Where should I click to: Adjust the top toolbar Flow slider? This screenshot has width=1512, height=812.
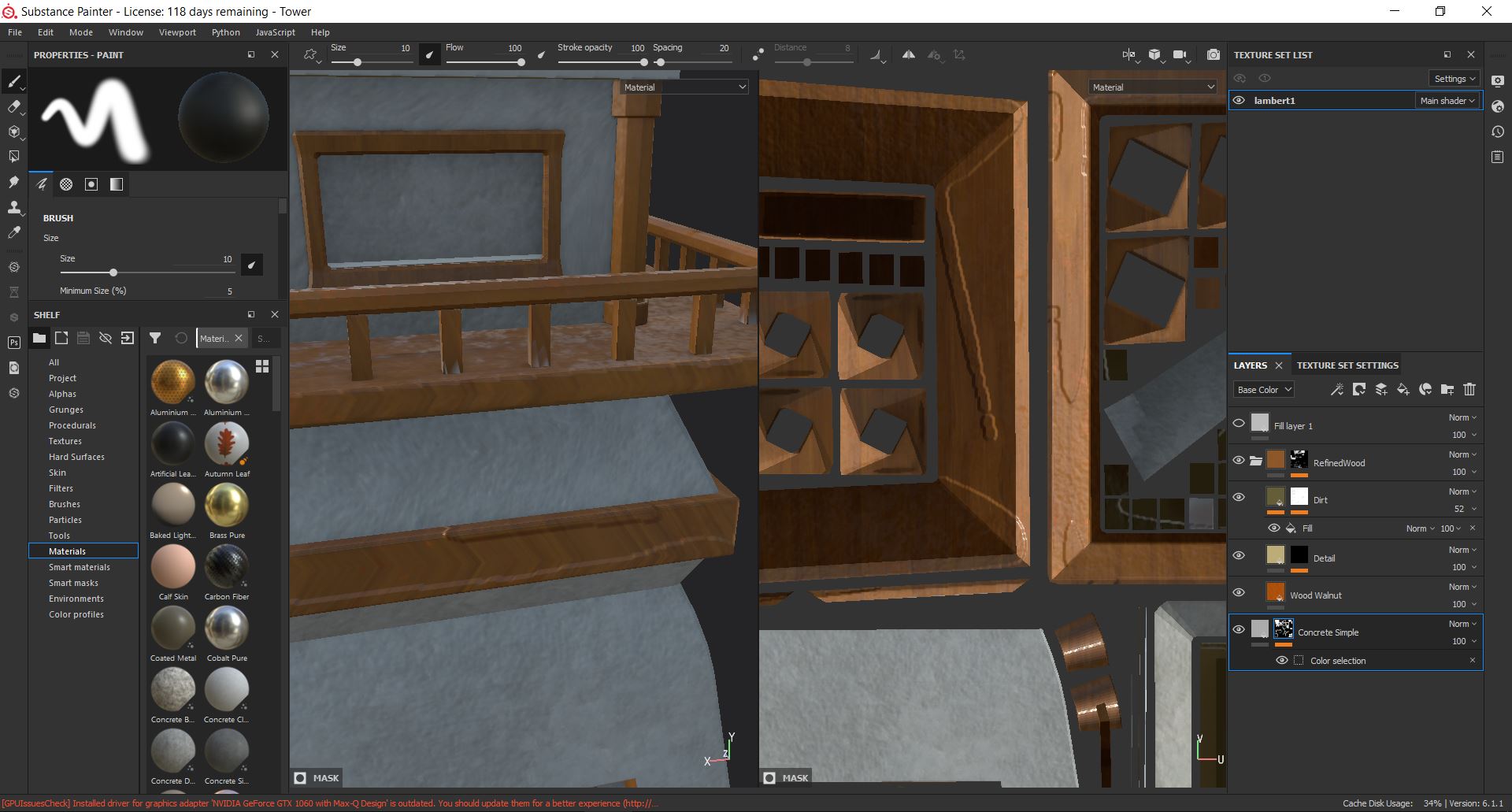[484, 62]
